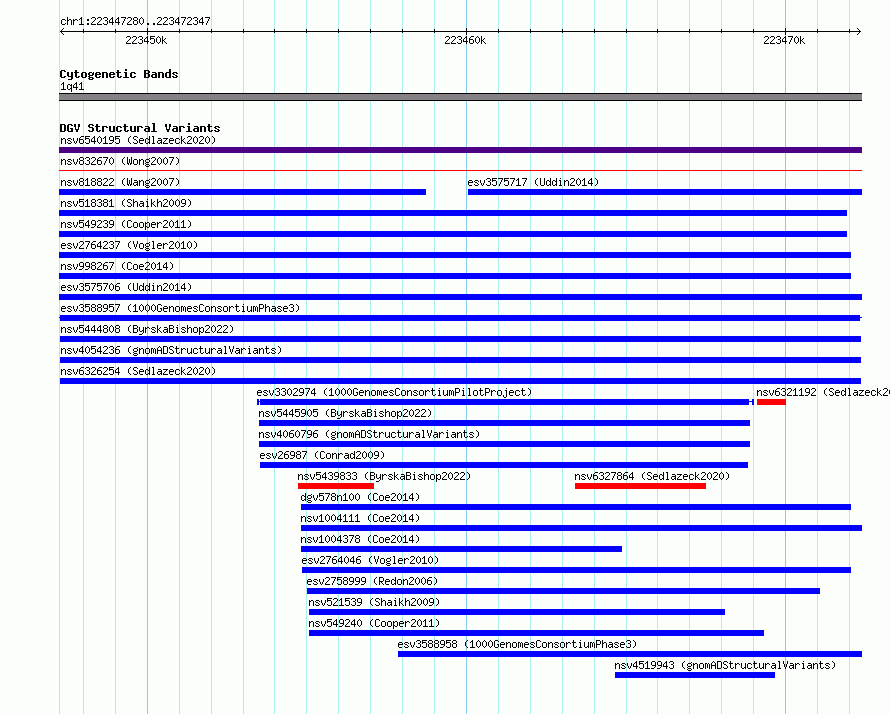Click nsv4519943 (gnomADStructuralVariants) label

point(725,665)
